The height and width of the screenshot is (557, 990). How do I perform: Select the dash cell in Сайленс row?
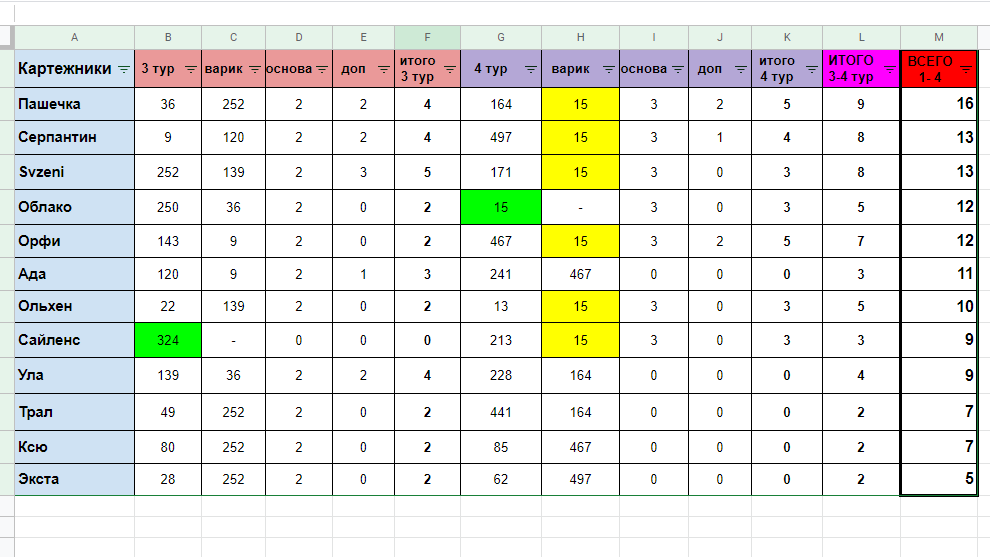(x=234, y=340)
